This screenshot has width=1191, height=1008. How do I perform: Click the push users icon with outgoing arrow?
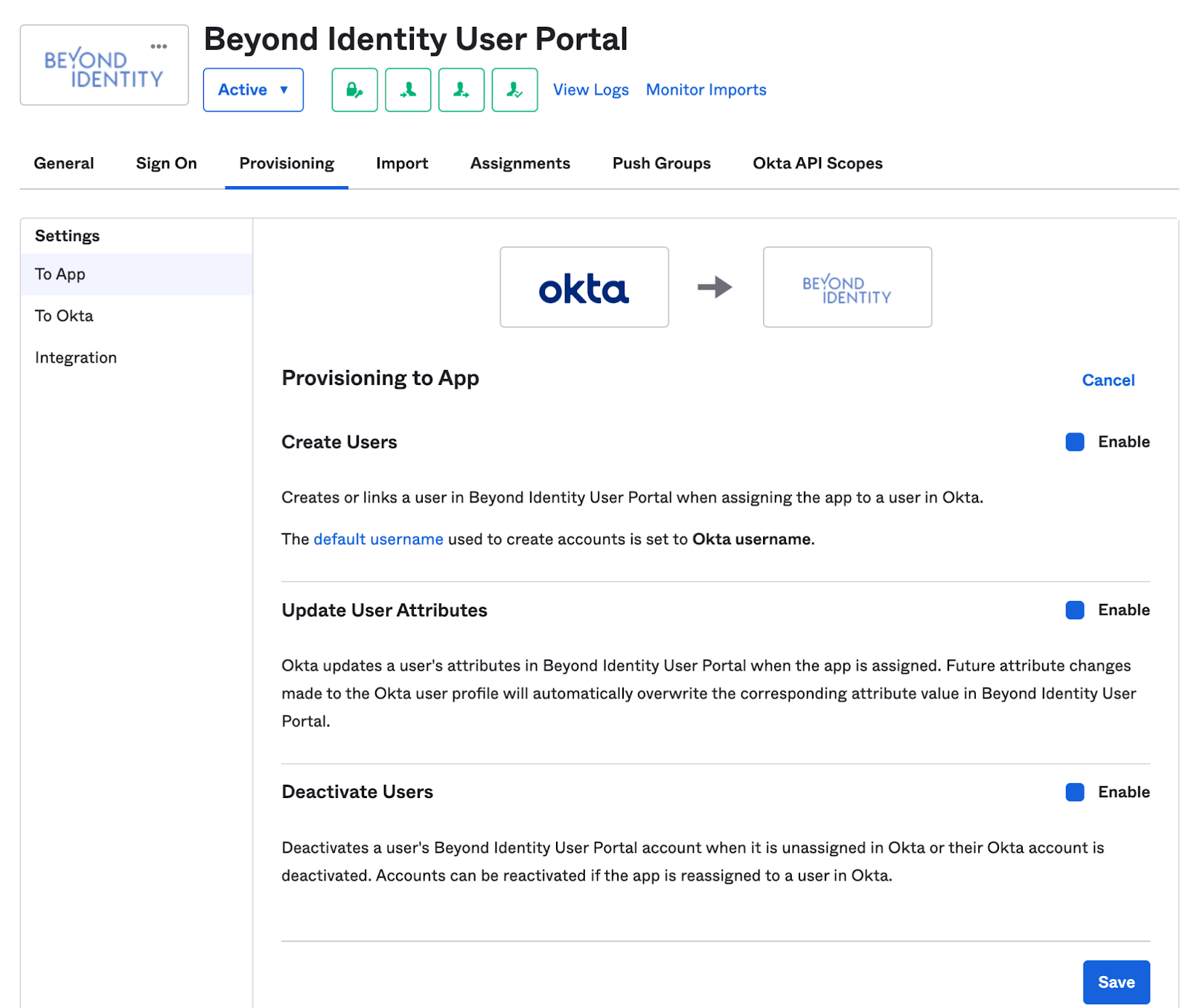coord(462,90)
